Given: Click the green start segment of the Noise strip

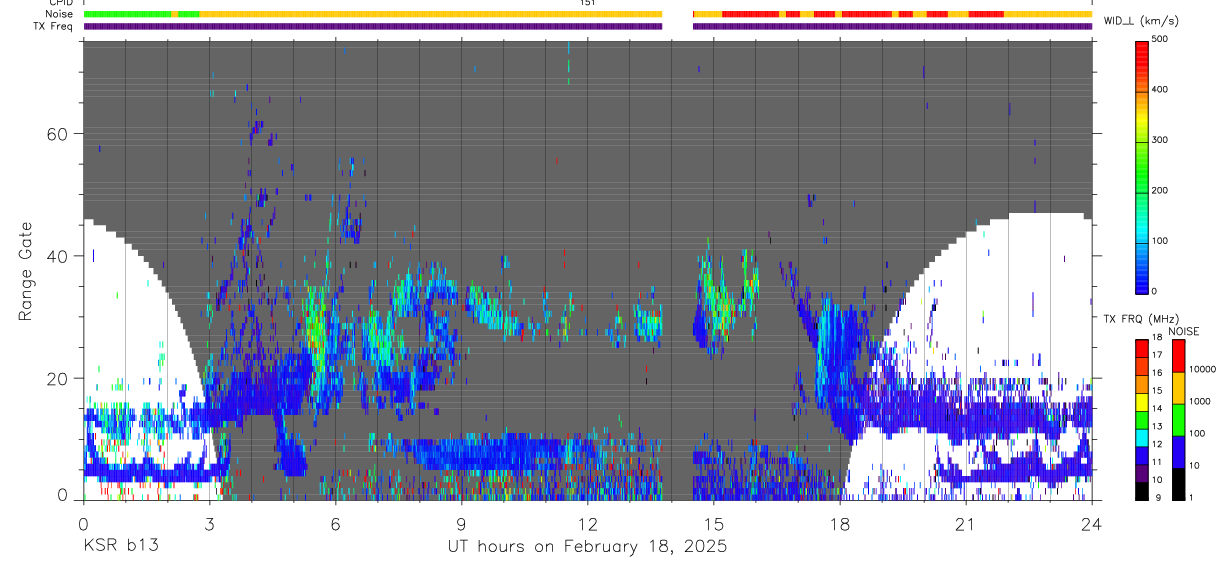Looking at the screenshot, I should [128, 14].
